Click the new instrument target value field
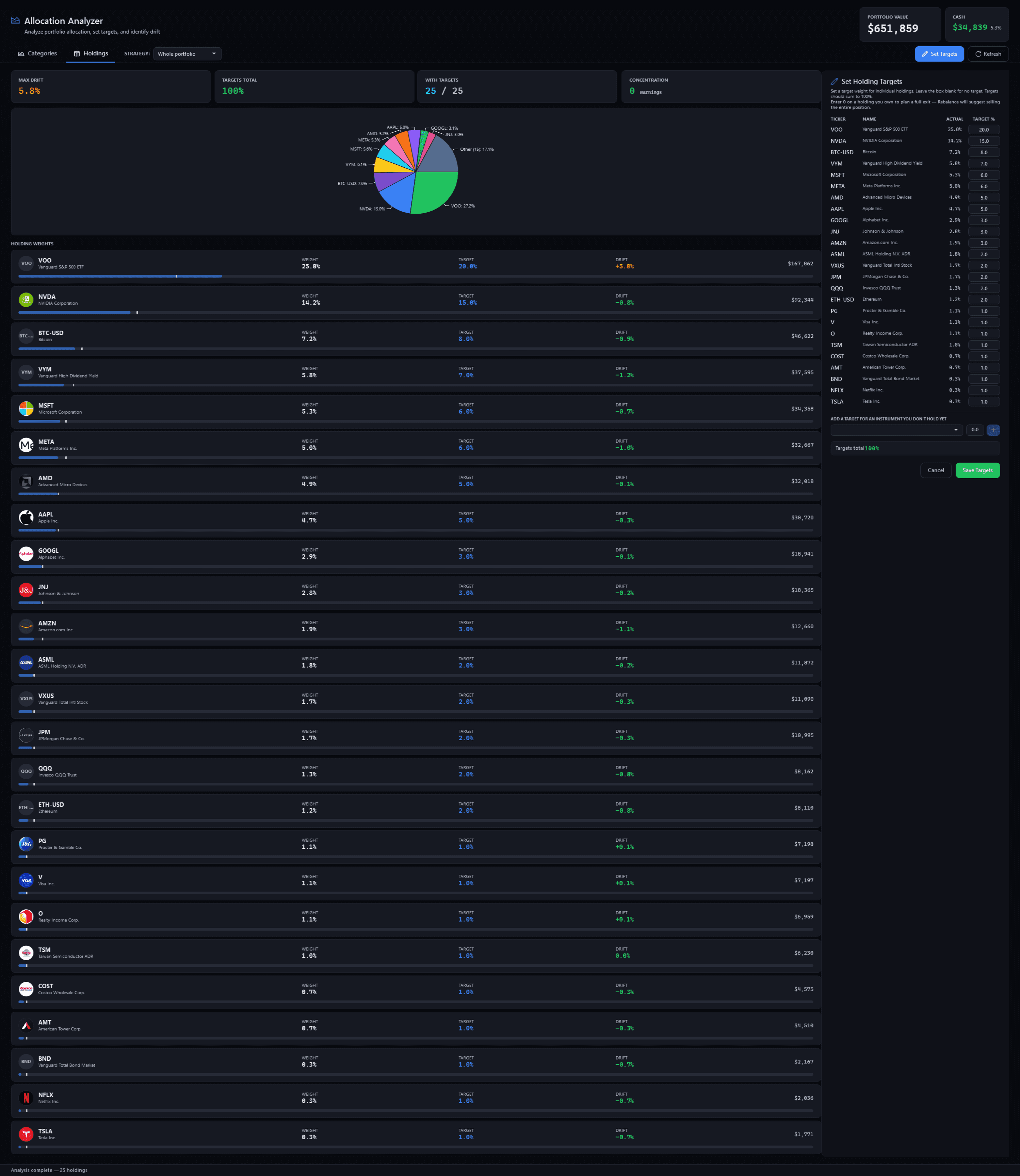The image size is (1020, 1176). [x=974, y=430]
